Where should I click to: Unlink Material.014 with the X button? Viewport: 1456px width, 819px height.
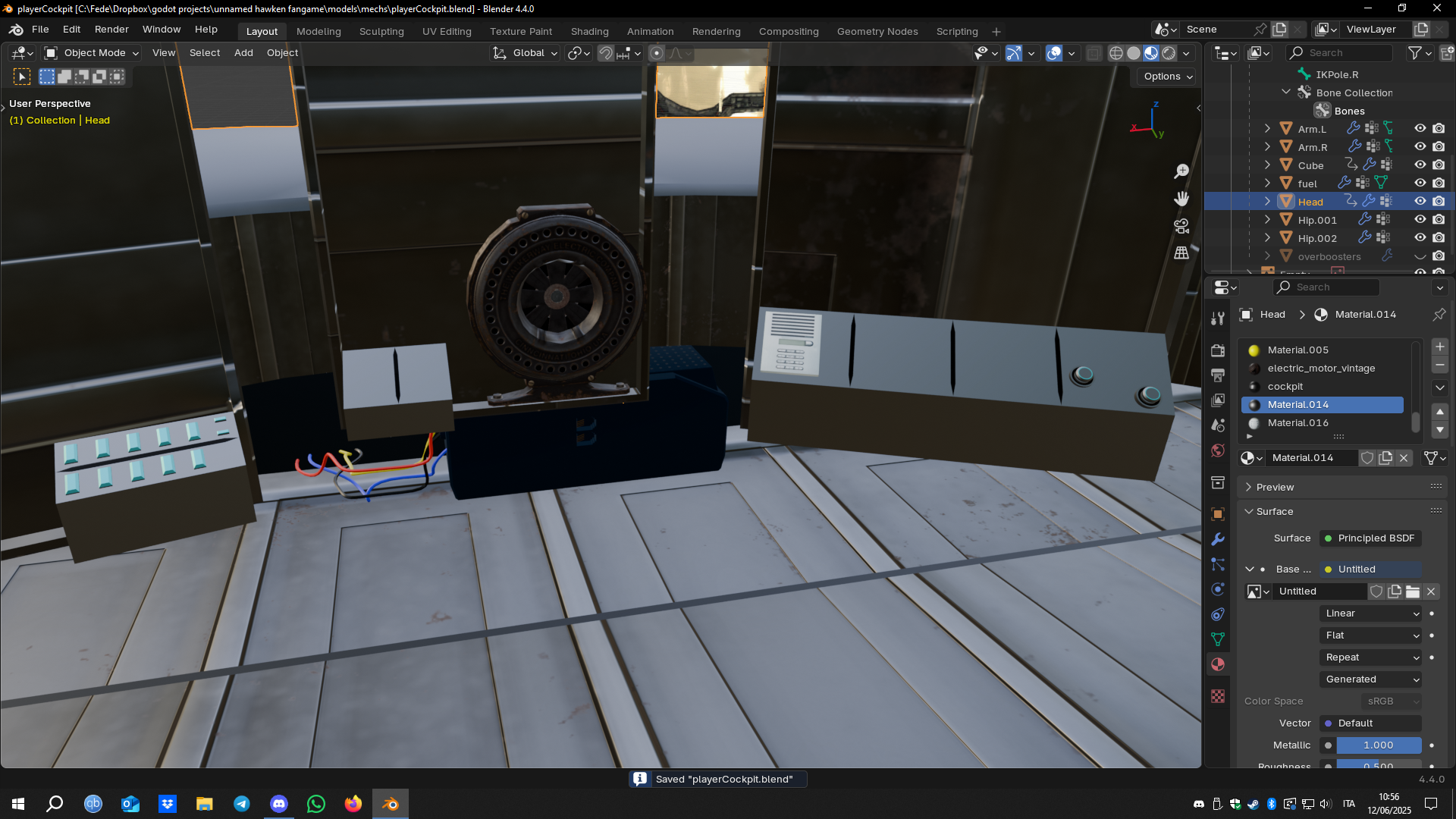tap(1404, 458)
